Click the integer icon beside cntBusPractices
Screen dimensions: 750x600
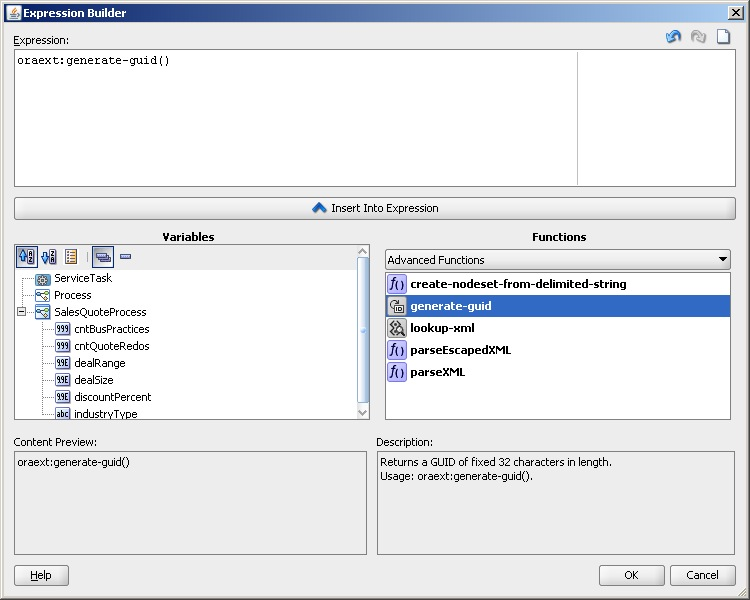63,329
